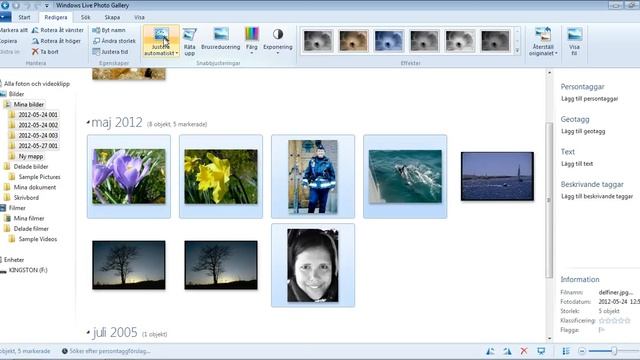Collapse the maj 2012 group
This screenshot has height=360, width=640.
click(x=88, y=122)
